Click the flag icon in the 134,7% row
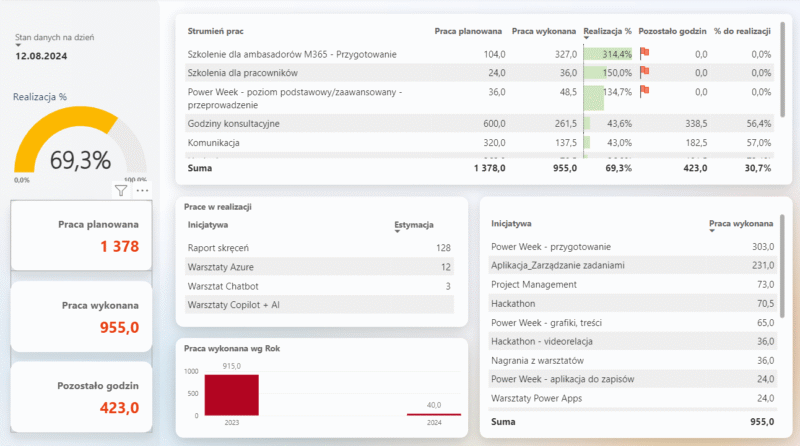The image size is (800, 446). [x=645, y=92]
